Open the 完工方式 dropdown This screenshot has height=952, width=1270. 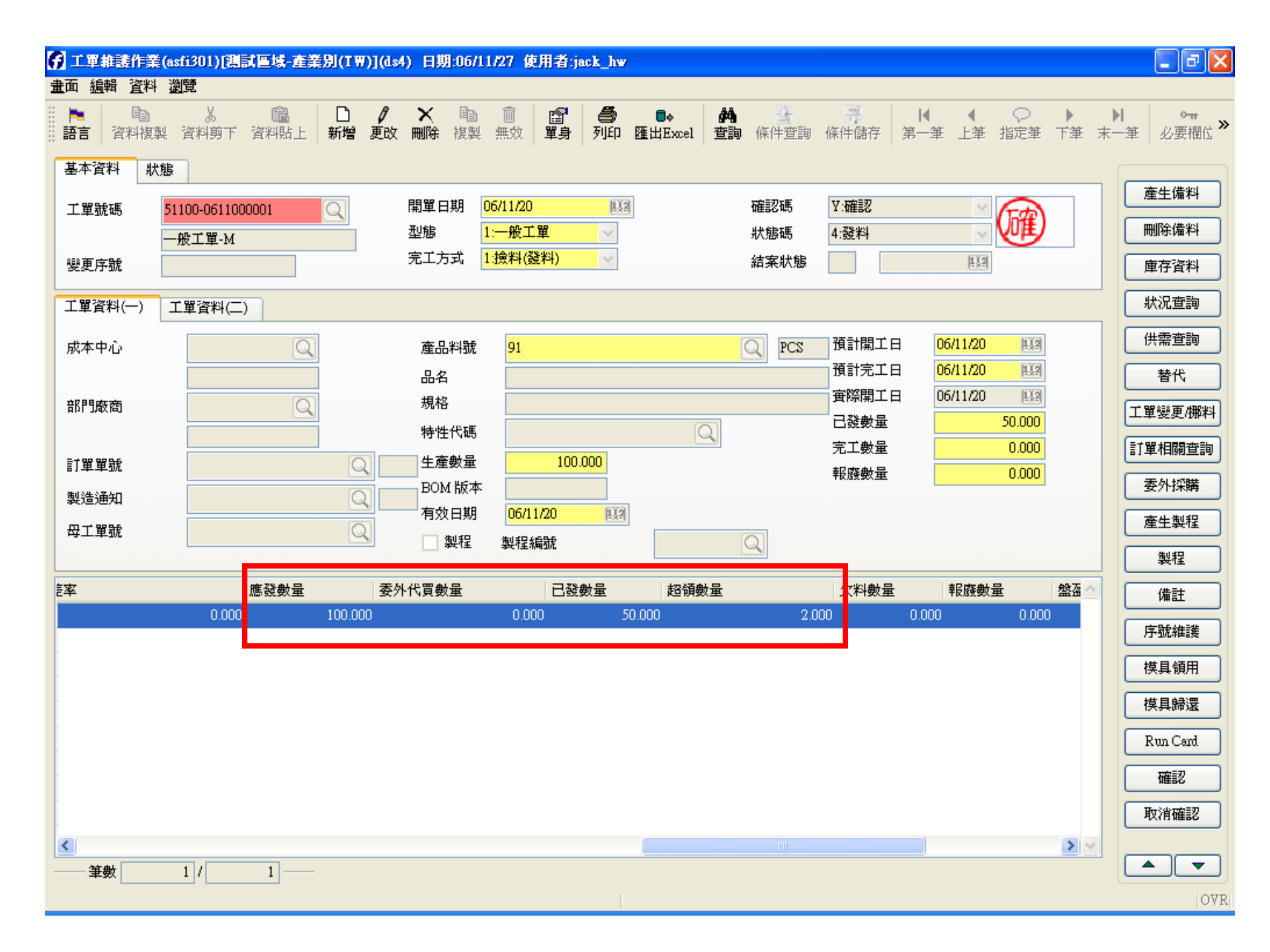tap(607, 259)
